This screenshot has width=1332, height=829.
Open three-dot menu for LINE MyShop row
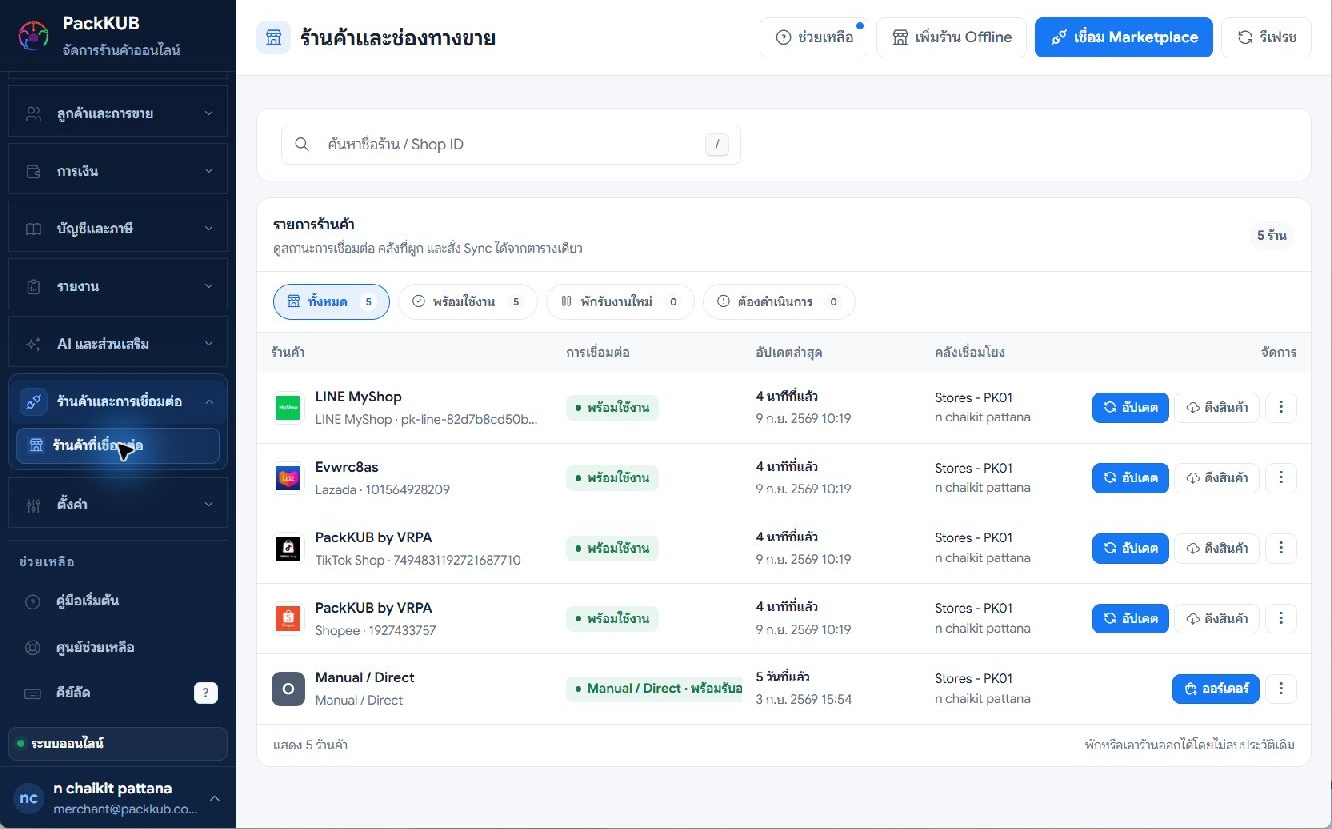(x=1281, y=408)
